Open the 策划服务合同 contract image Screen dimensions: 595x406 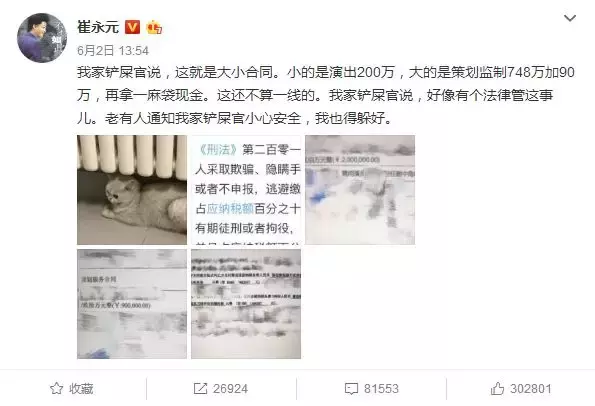(132, 304)
